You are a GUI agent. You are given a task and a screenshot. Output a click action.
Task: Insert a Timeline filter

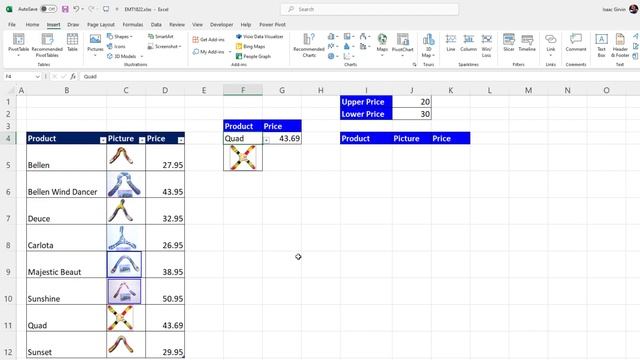527,42
